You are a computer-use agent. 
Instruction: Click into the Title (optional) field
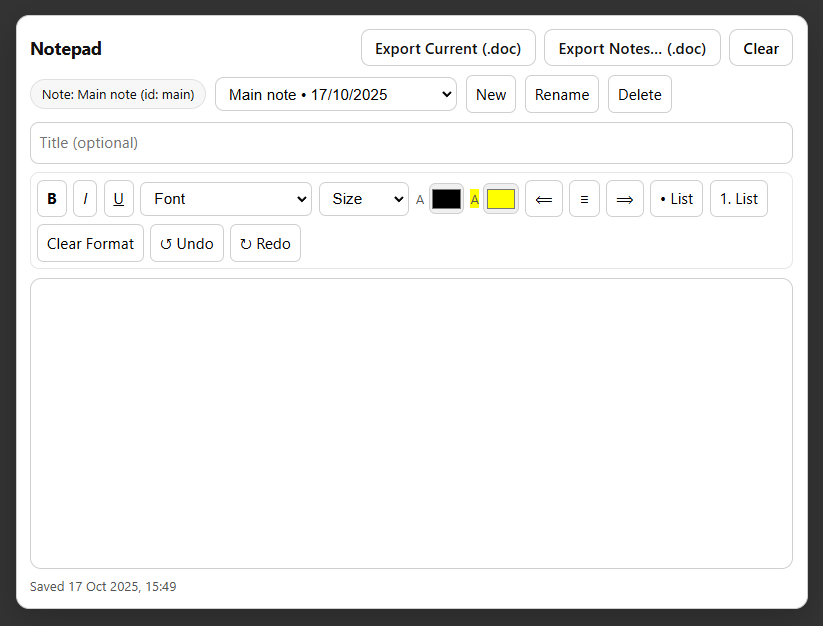(x=412, y=143)
